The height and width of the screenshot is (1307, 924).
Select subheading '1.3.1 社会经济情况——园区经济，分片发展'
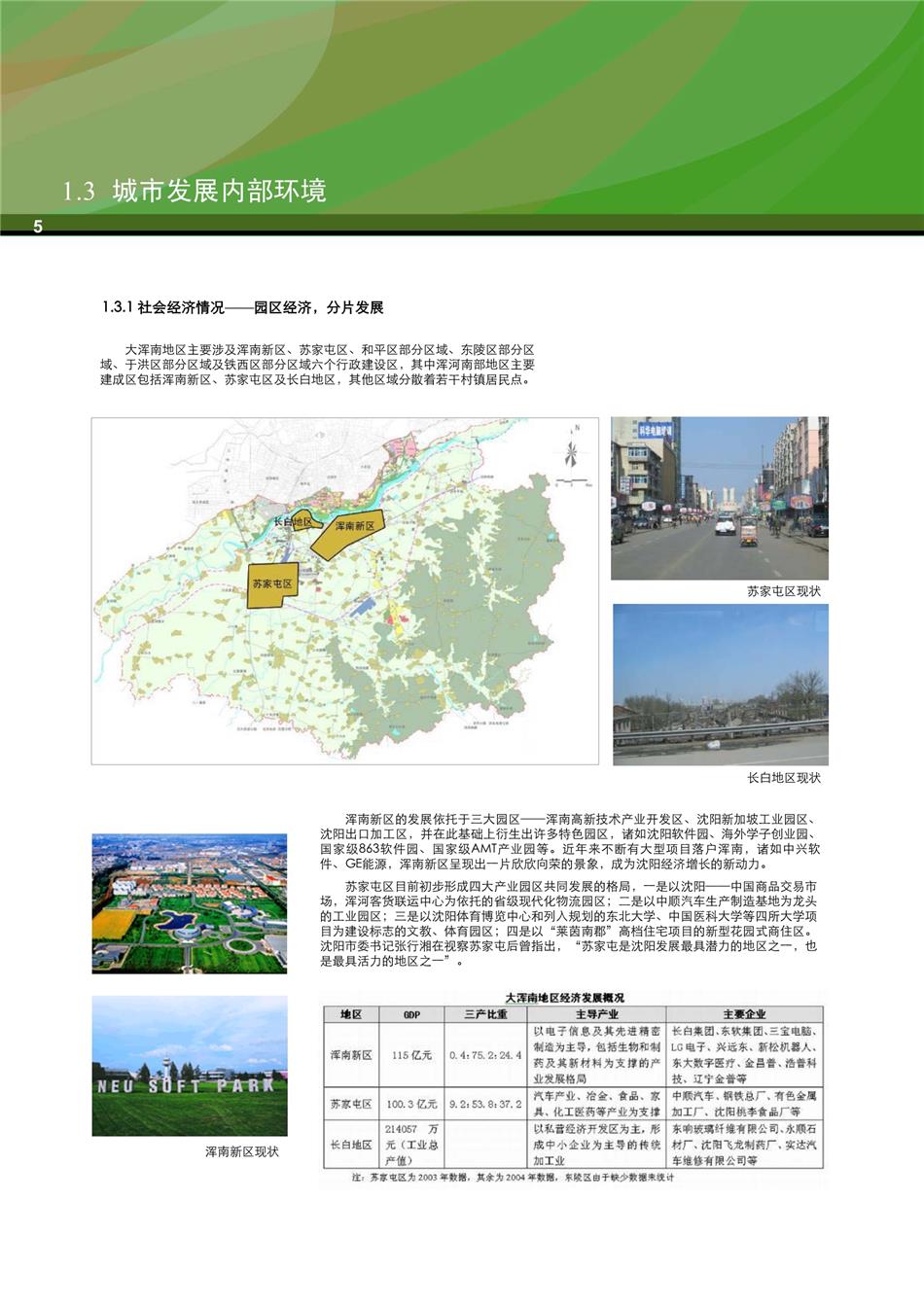[242, 307]
